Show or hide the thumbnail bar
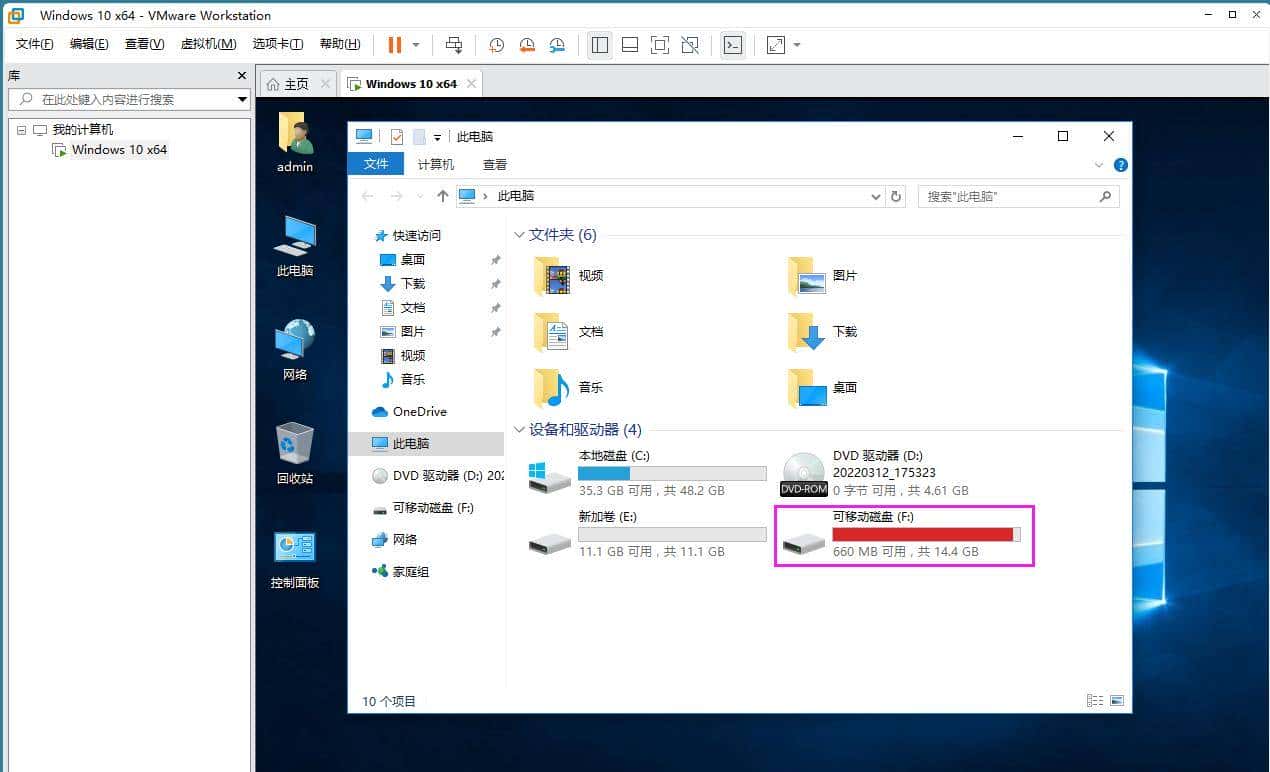Viewport: 1270px width, 772px height. (628, 45)
